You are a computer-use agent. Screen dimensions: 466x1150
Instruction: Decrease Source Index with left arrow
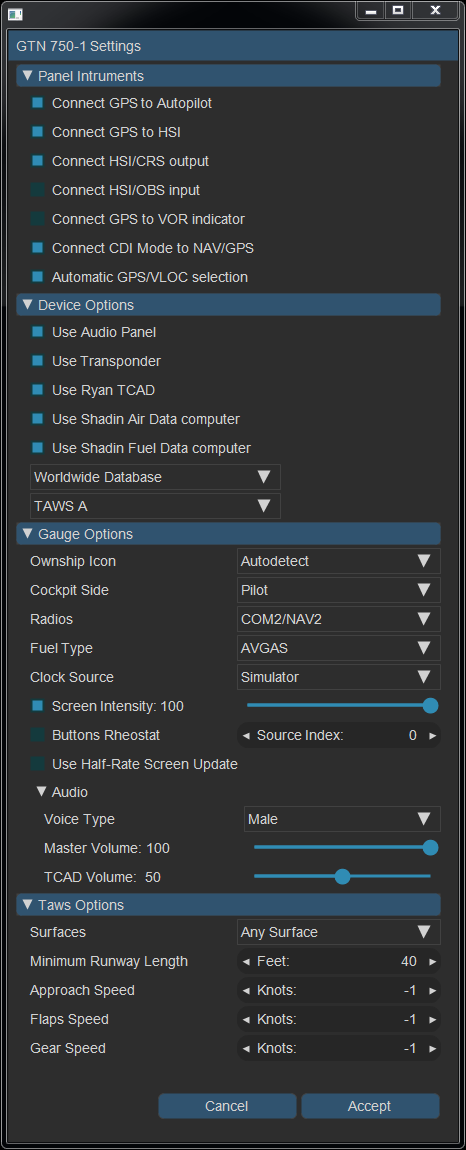click(x=246, y=736)
